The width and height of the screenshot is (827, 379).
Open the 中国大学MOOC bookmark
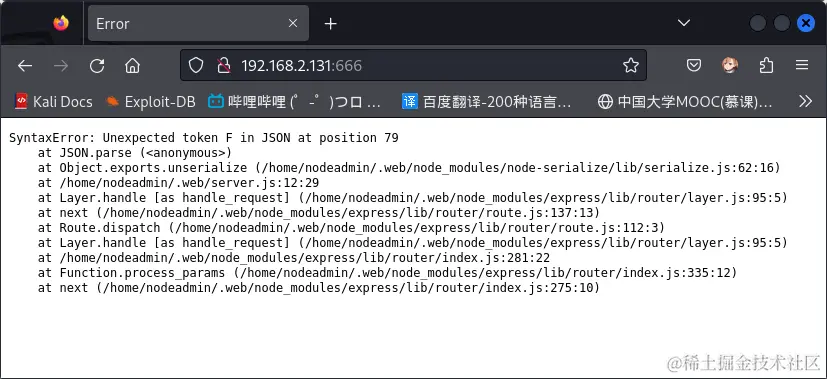[x=686, y=102]
